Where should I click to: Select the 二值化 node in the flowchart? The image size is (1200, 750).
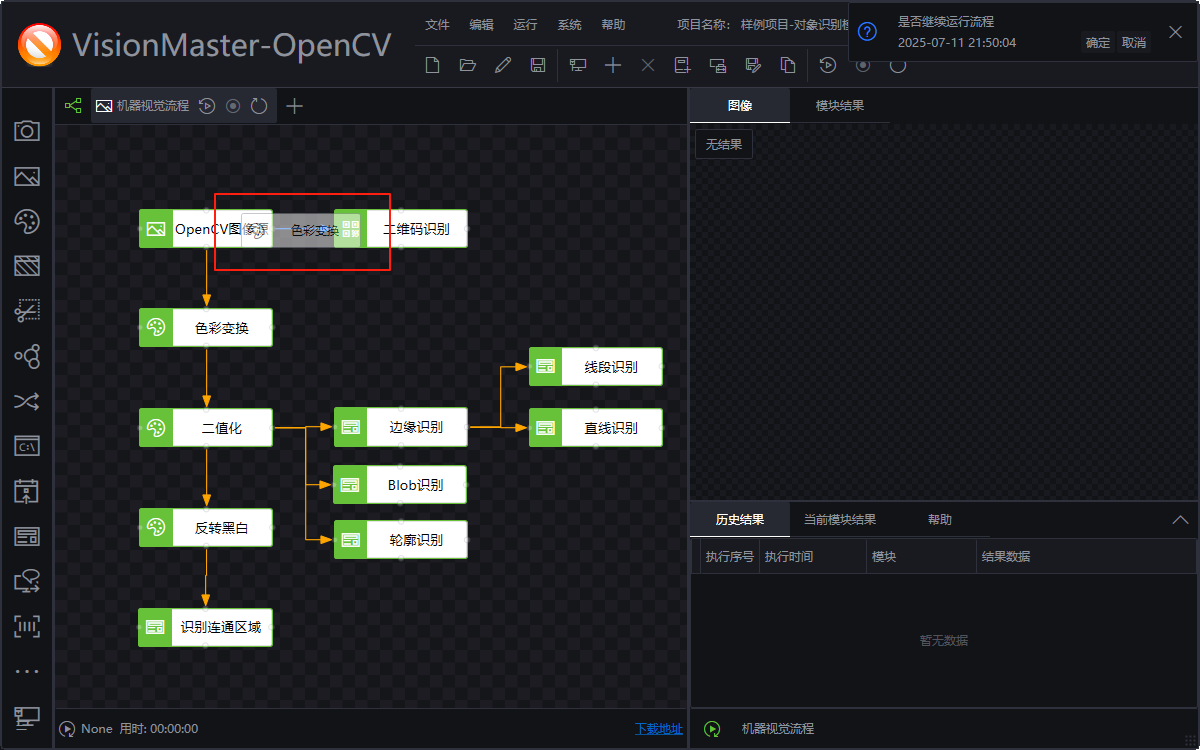[x=205, y=427]
